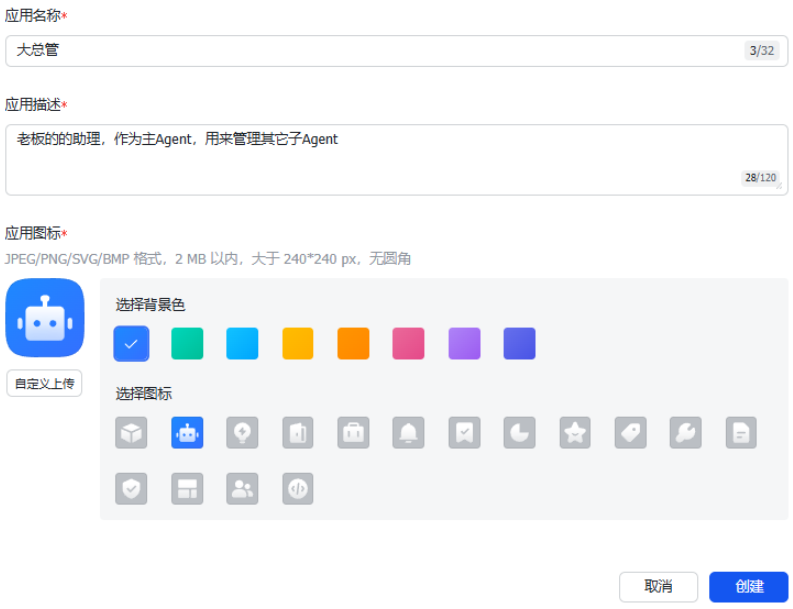Select the pie chart icon option

519,432
